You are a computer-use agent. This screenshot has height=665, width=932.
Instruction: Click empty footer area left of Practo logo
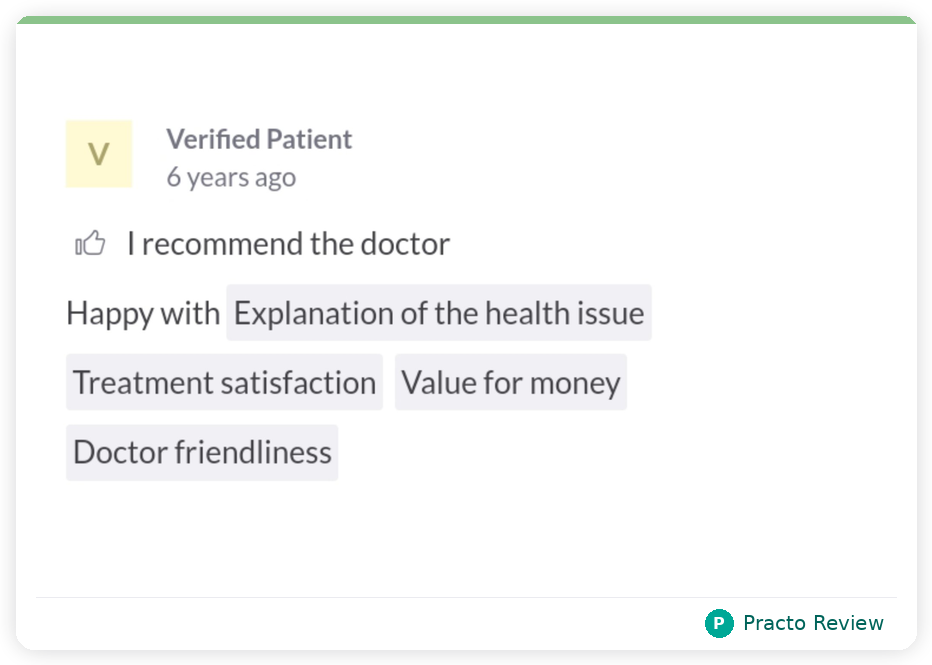350,624
